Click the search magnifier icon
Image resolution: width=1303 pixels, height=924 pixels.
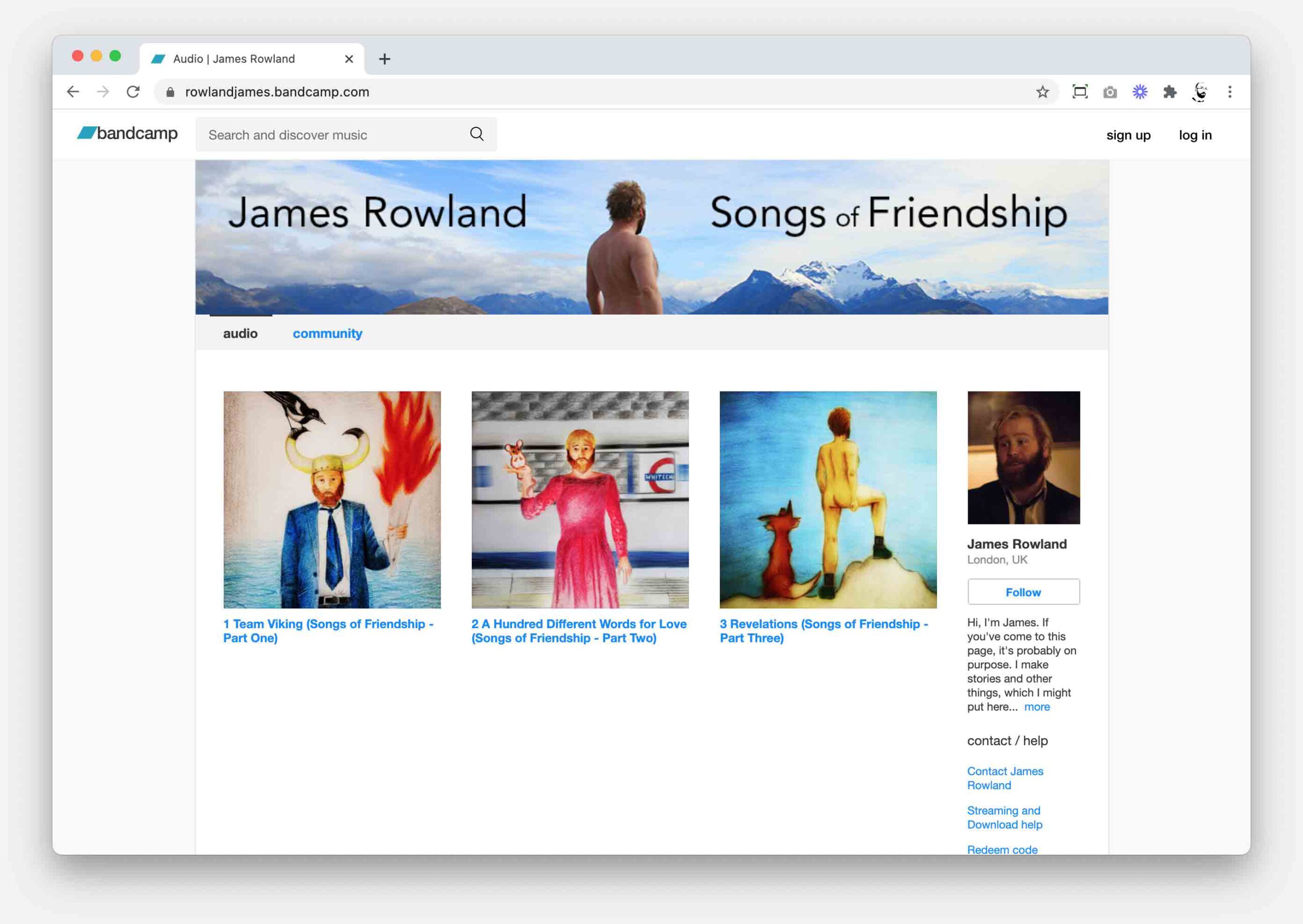click(x=476, y=134)
